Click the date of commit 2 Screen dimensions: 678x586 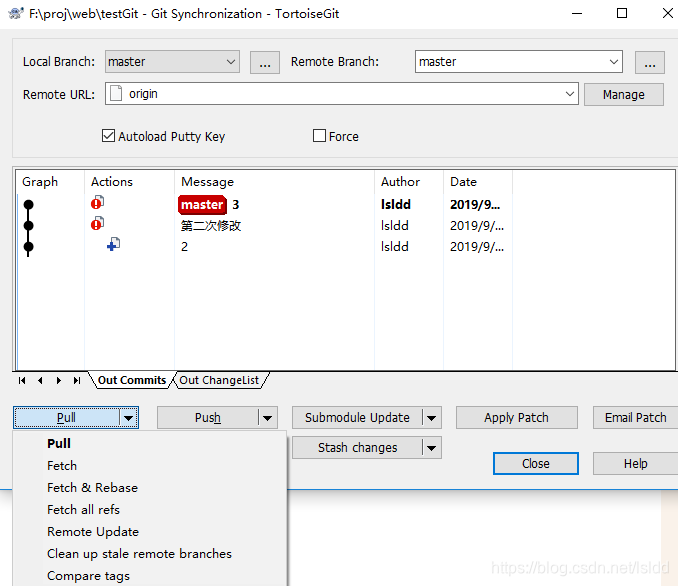[477, 247]
